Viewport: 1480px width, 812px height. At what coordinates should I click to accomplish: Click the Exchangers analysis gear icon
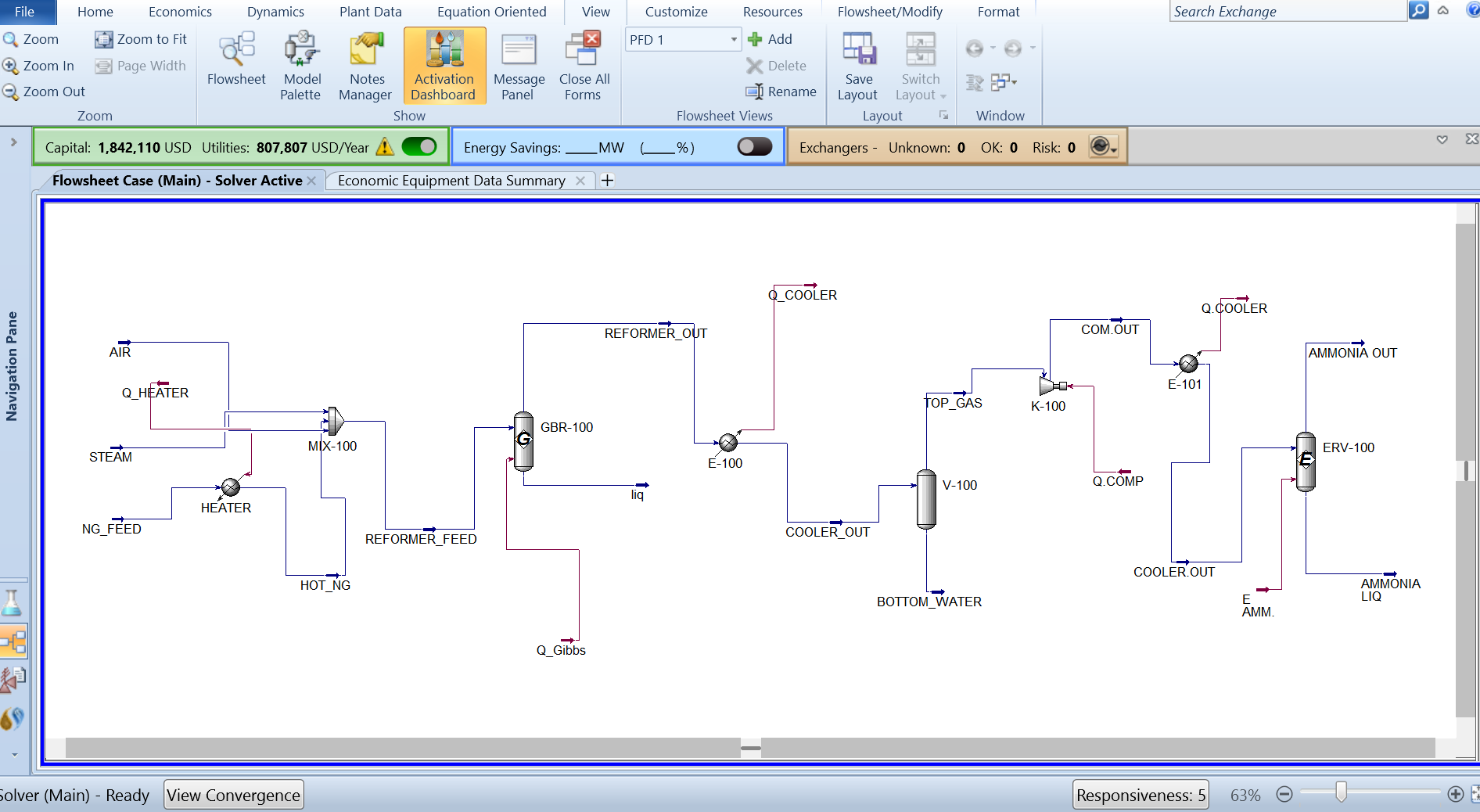[1103, 147]
